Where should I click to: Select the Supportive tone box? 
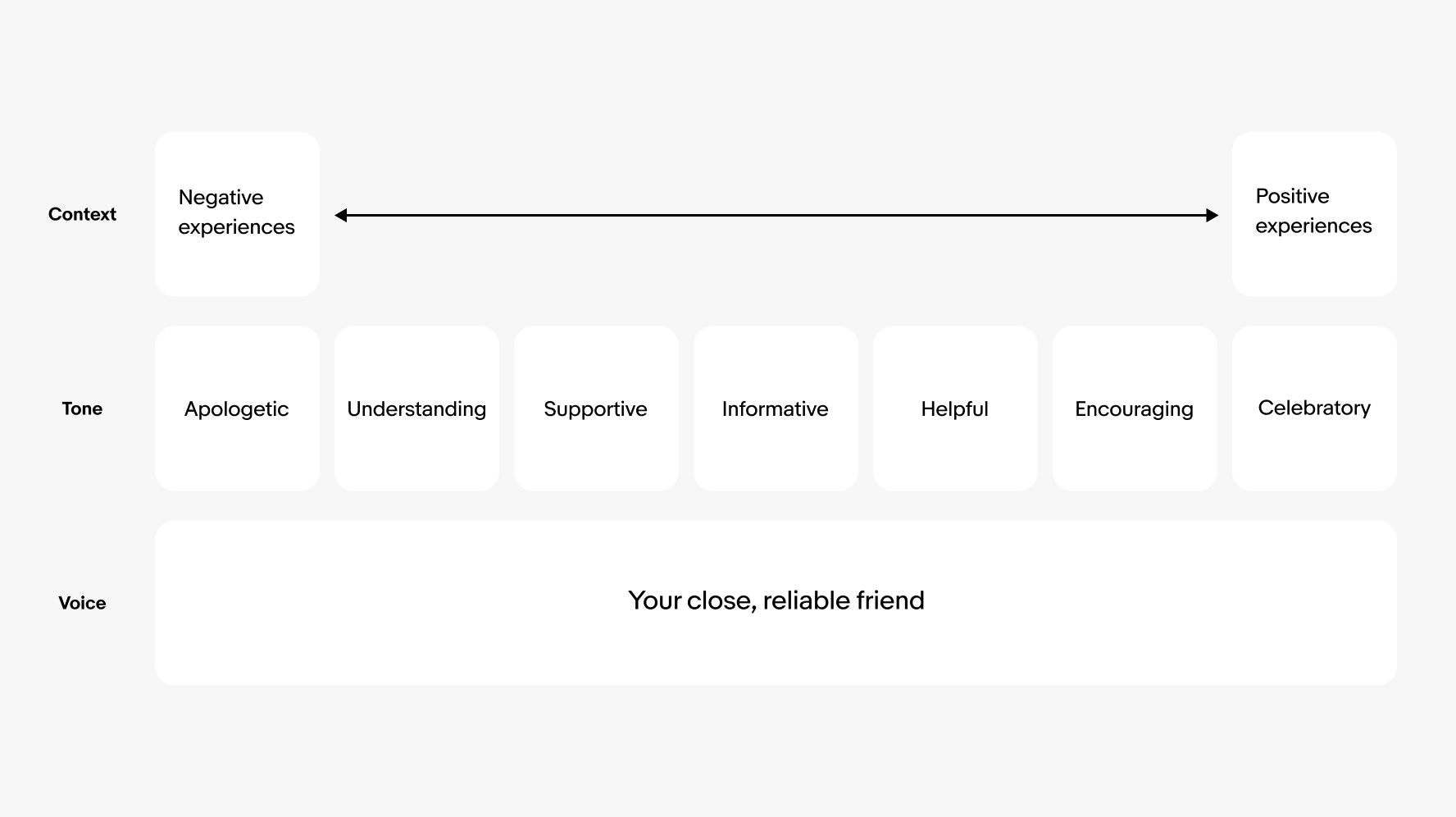tap(596, 408)
